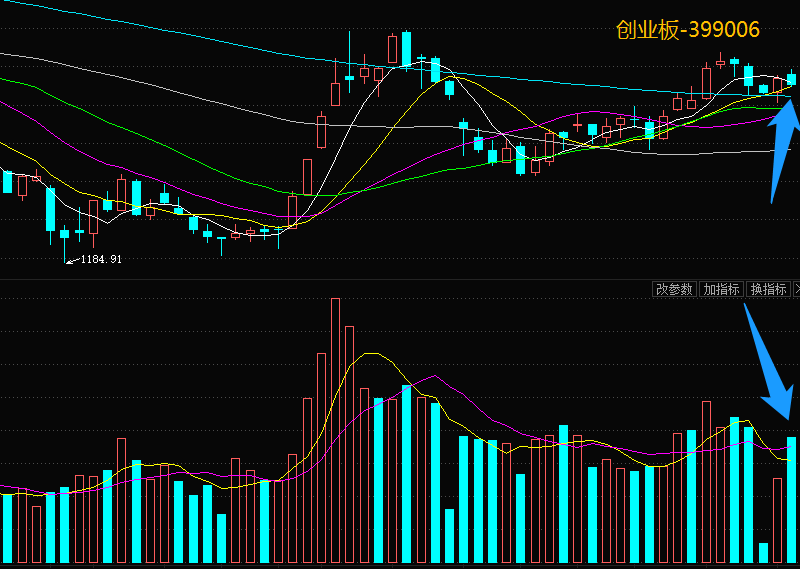
Task: Click the 1184.91 low price label
Action: pos(101,259)
